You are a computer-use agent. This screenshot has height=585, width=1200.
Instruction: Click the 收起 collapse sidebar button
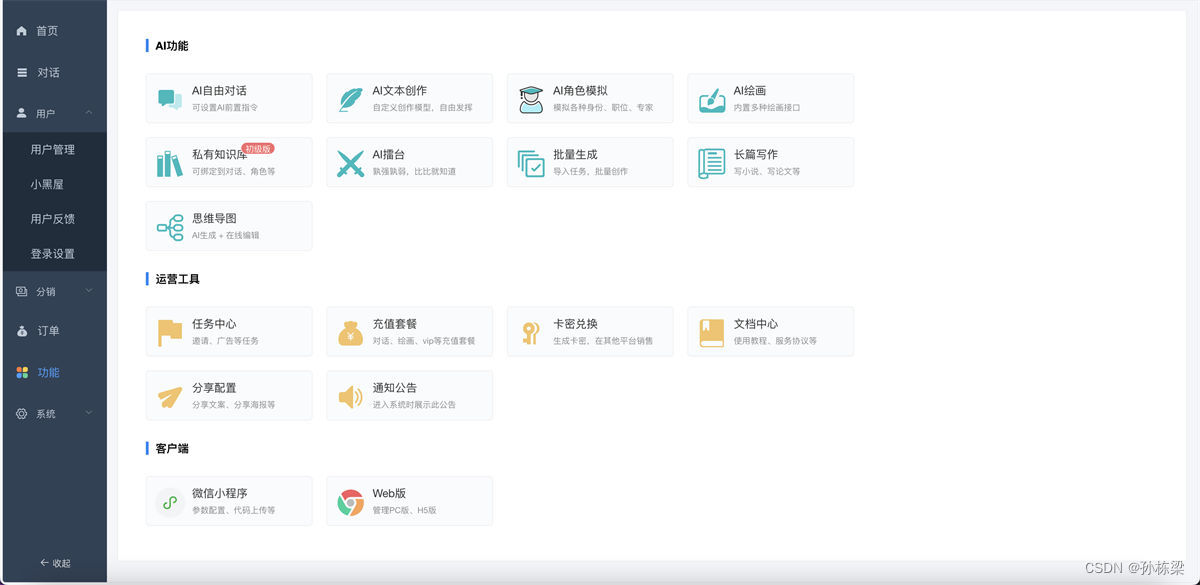click(x=55, y=563)
